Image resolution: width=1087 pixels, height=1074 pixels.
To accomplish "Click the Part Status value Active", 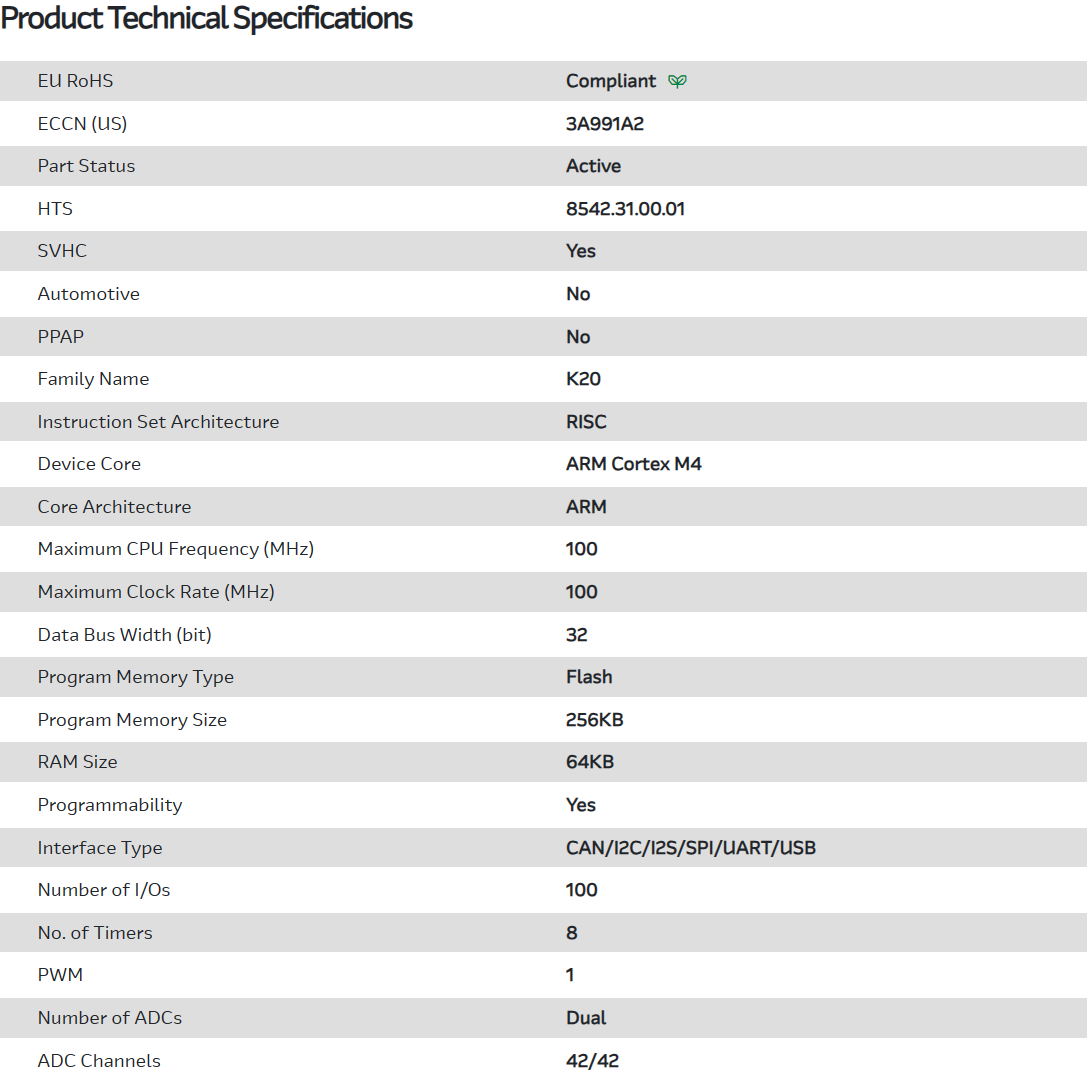I will click(x=593, y=166).
